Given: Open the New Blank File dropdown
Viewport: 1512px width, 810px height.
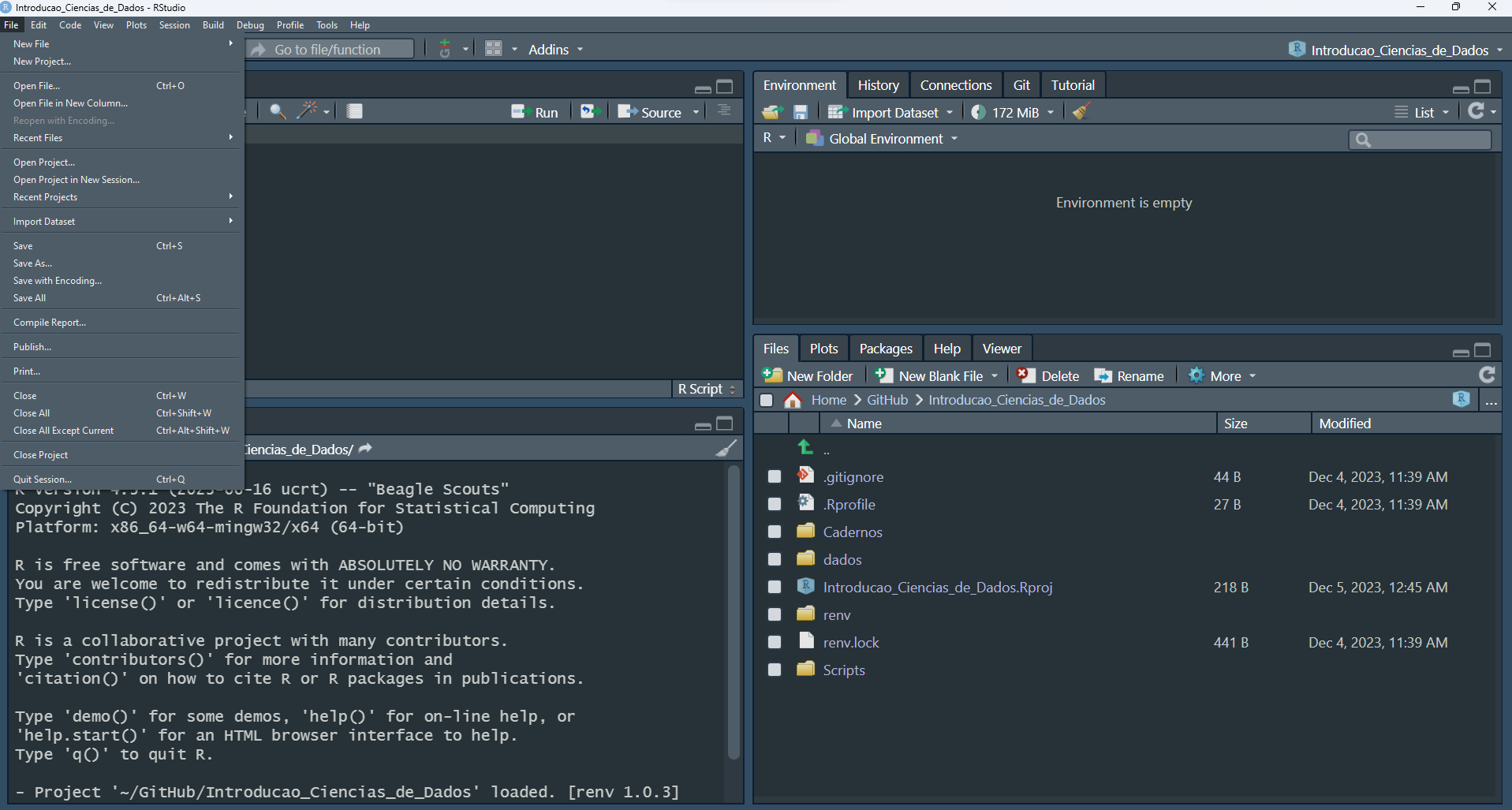Looking at the screenshot, I should 995,376.
